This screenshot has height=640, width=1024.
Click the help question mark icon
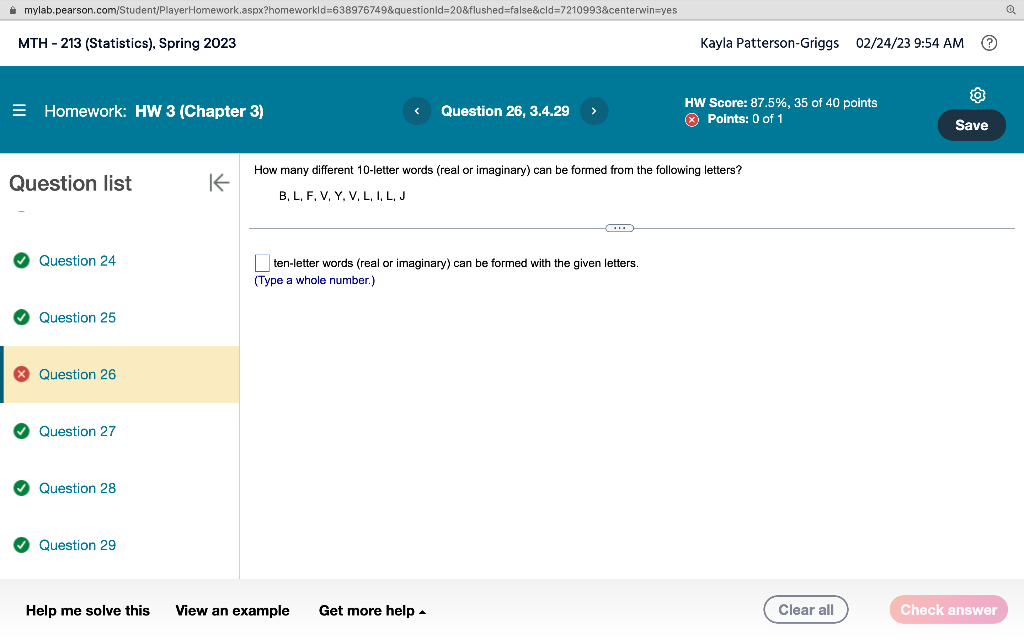click(989, 43)
